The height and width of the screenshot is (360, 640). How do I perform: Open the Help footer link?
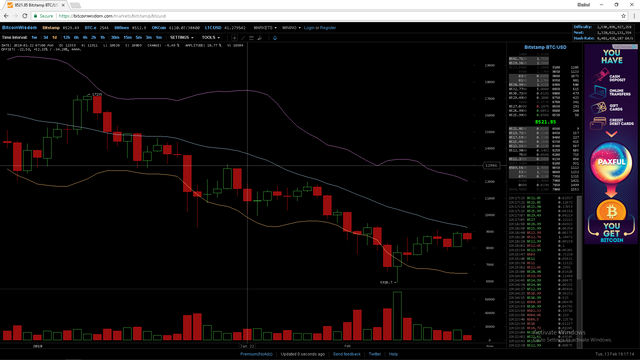(393, 354)
